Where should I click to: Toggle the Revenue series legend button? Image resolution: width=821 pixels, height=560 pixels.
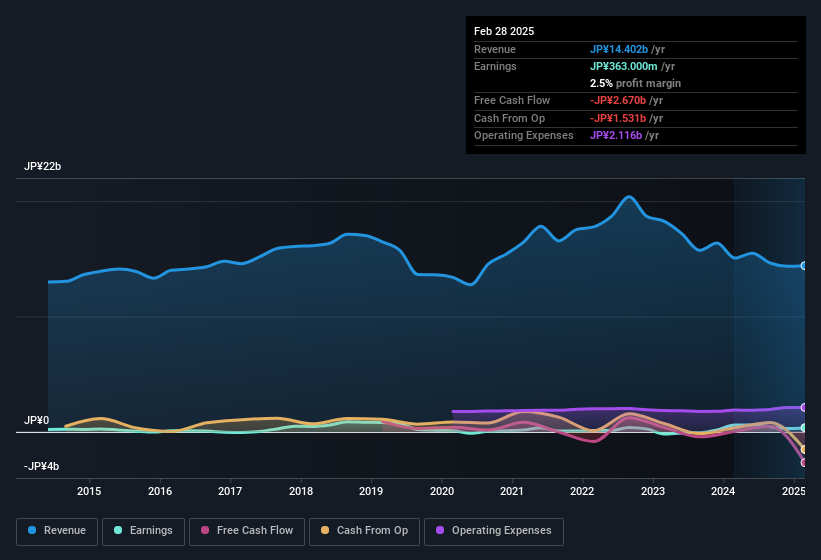(x=57, y=531)
